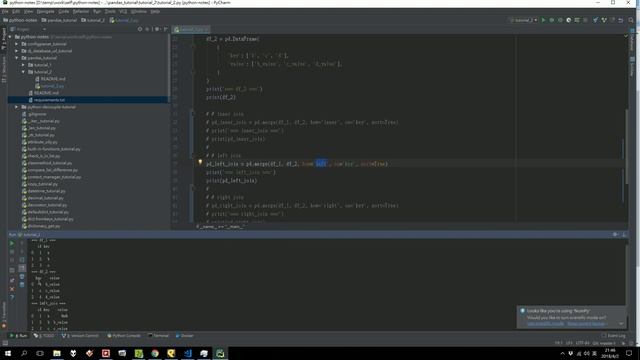Image resolution: width=640 pixels, height=360 pixels.
Task: Click the PyCharm icon in the taskbar
Action: (x=220, y=353)
